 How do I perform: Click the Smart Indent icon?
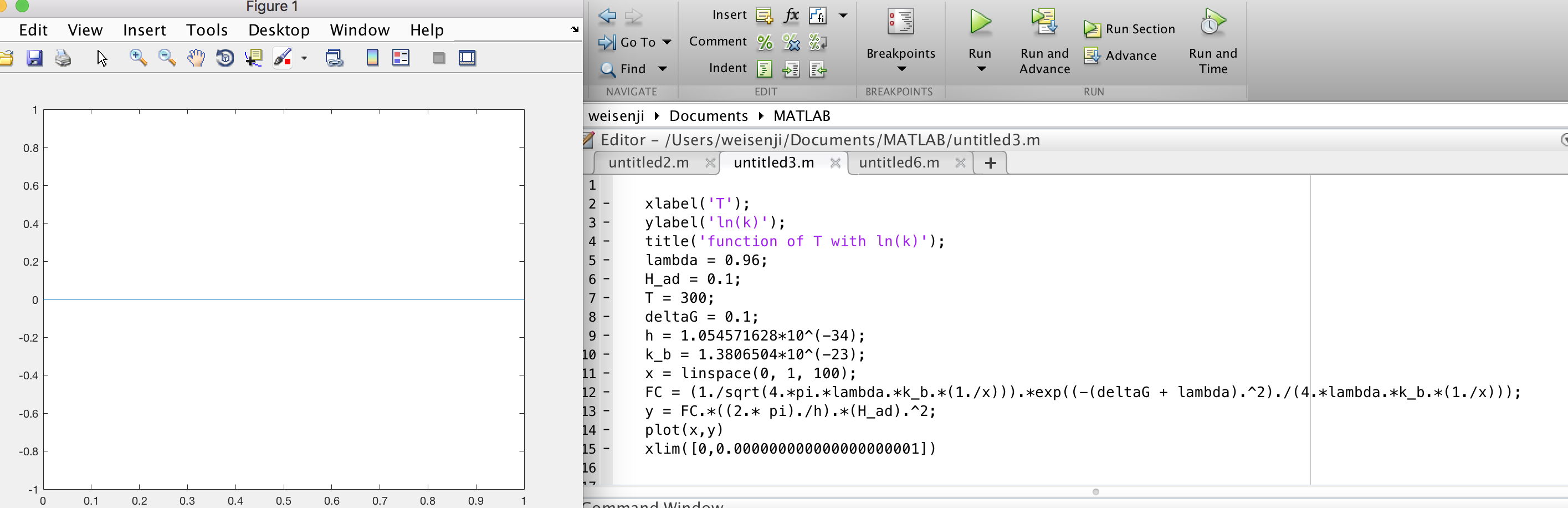tap(765, 69)
